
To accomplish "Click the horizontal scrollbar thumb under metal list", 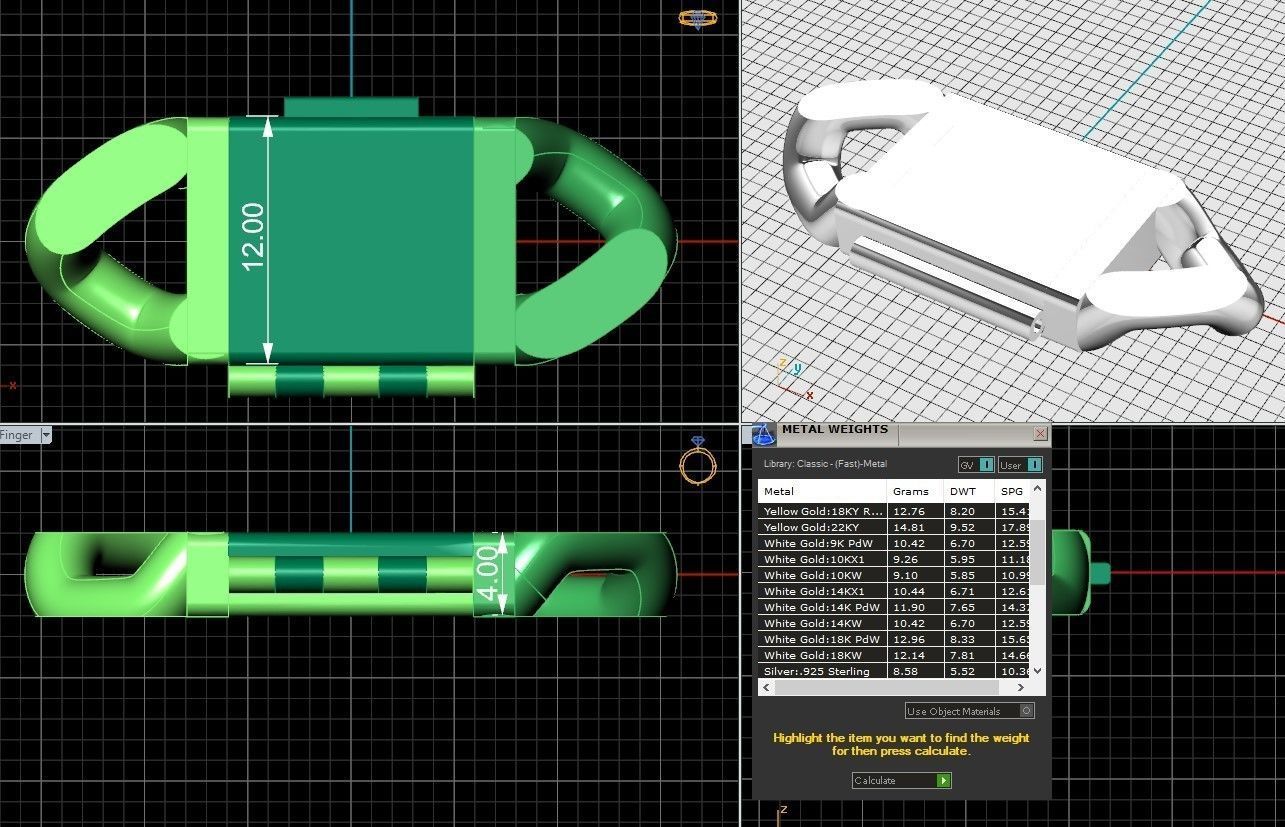I will pos(886,687).
